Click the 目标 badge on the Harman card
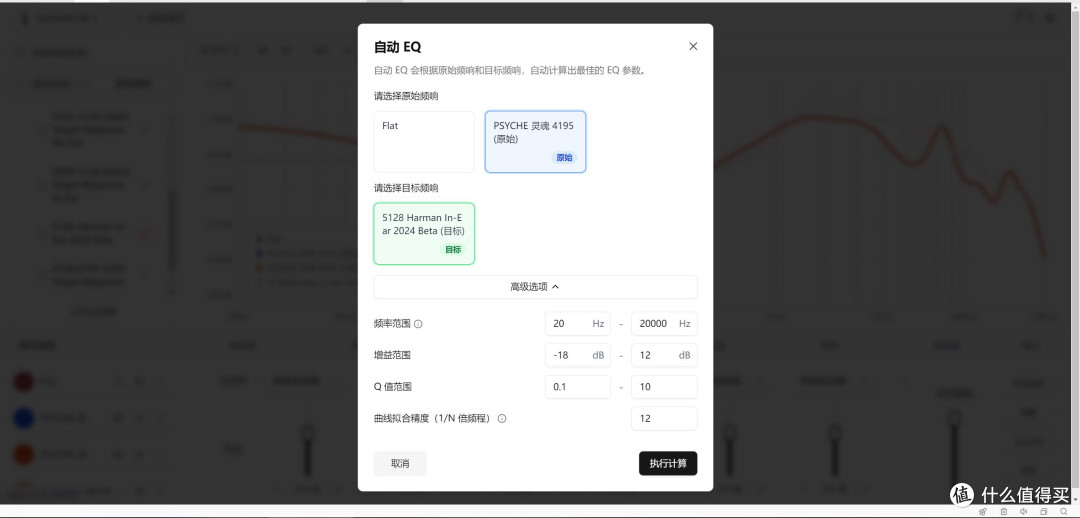 (453, 249)
